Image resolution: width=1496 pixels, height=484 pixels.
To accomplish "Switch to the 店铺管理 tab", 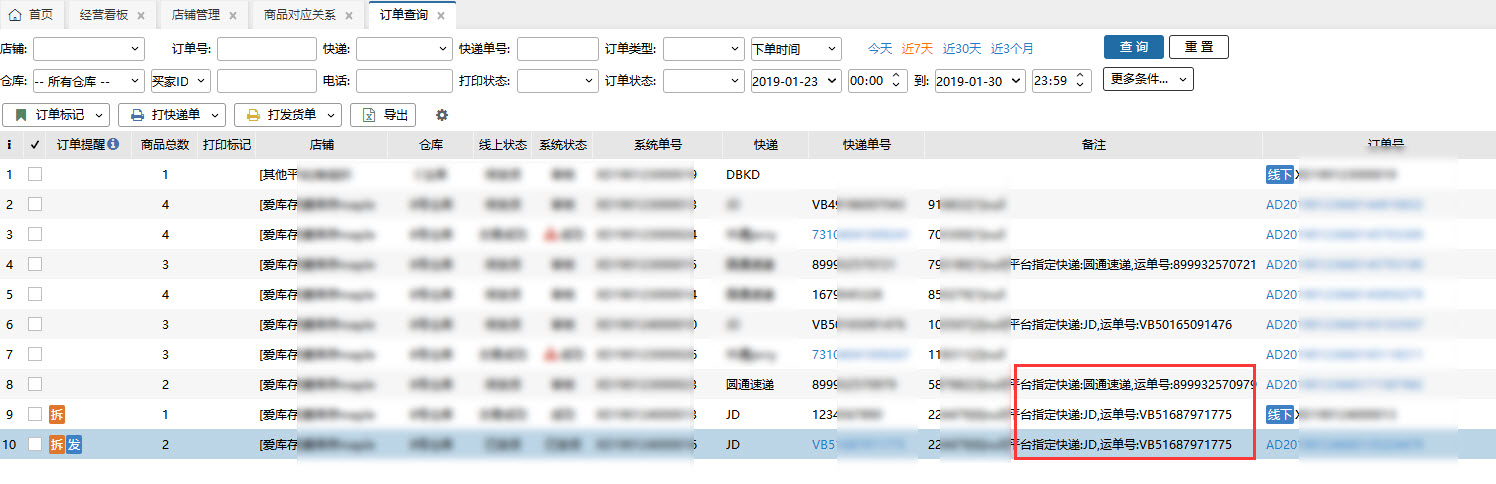I will click(x=194, y=15).
